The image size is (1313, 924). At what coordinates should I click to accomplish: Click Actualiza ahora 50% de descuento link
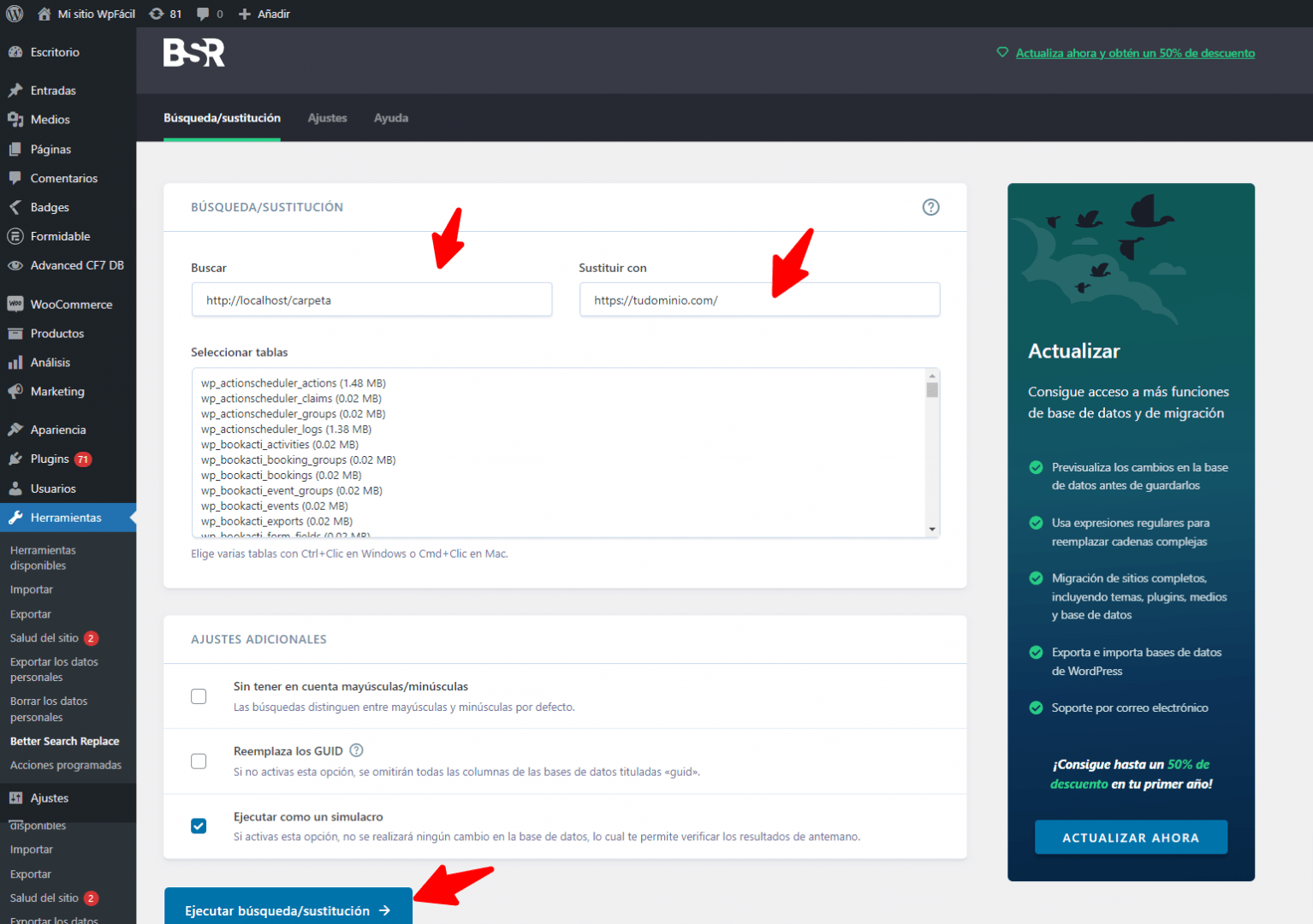click(x=1135, y=53)
